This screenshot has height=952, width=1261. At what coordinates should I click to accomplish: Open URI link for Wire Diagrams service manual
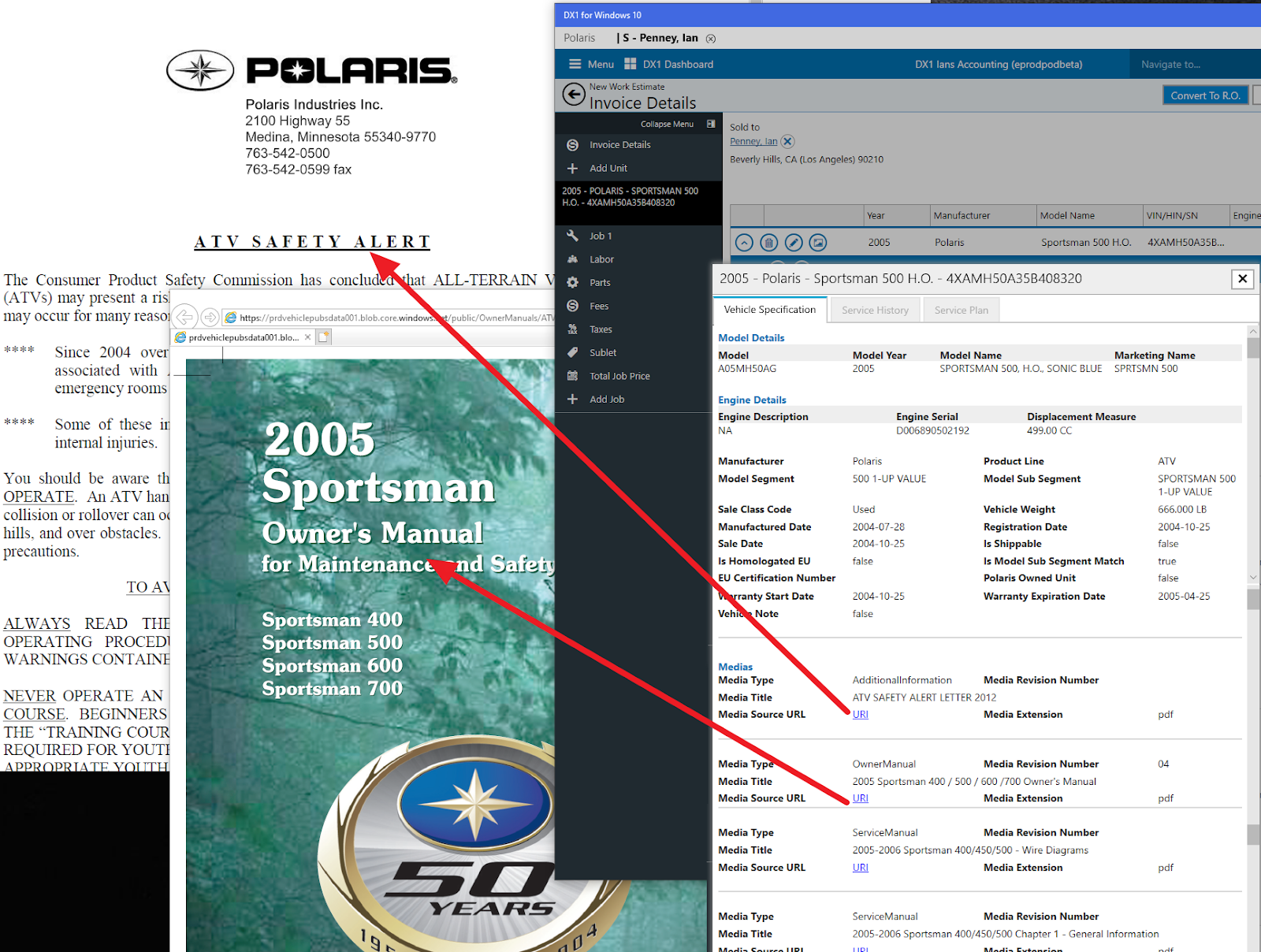click(860, 868)
